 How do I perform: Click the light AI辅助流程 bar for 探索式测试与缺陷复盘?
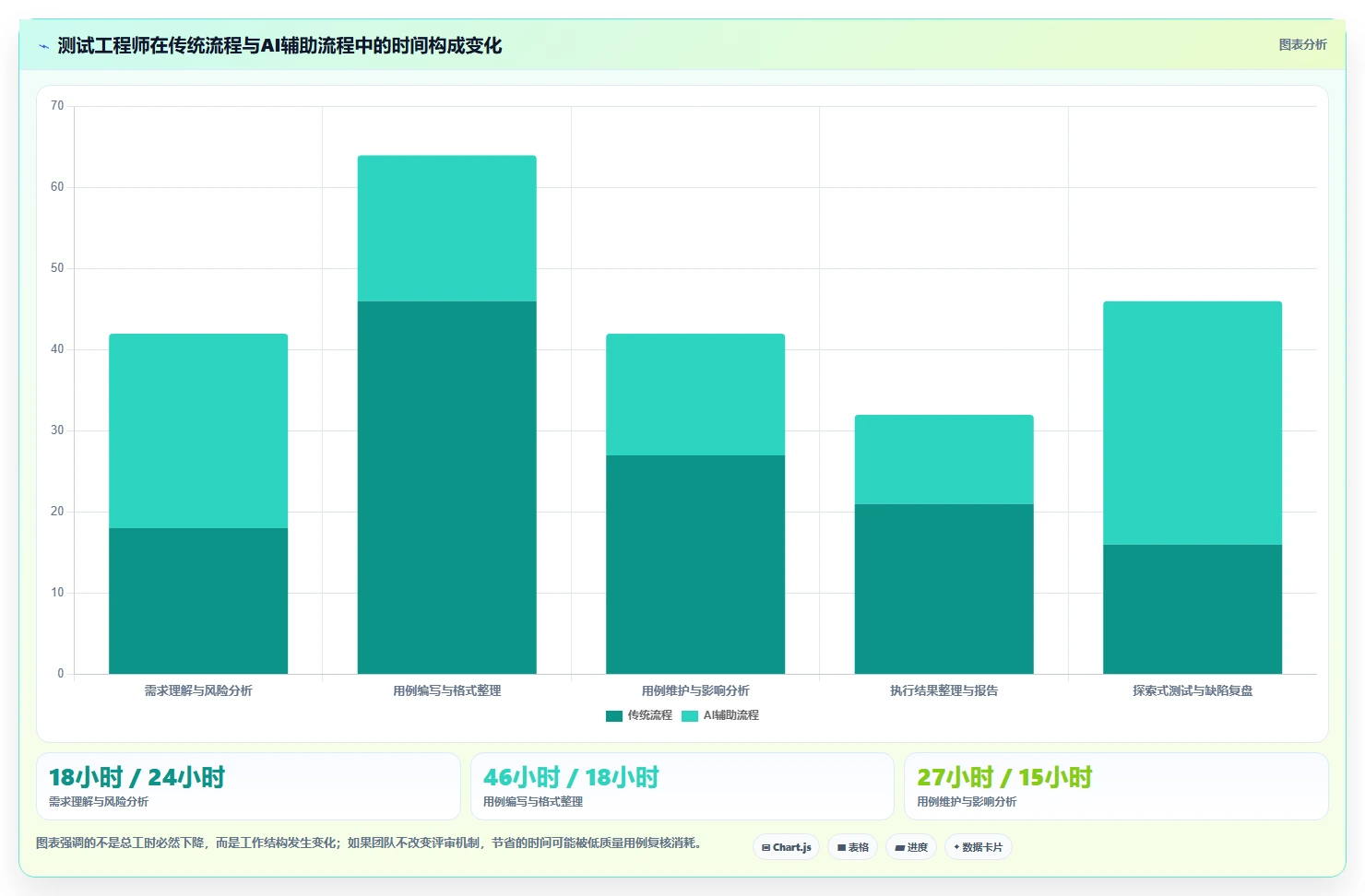(x=1193, y=423)
